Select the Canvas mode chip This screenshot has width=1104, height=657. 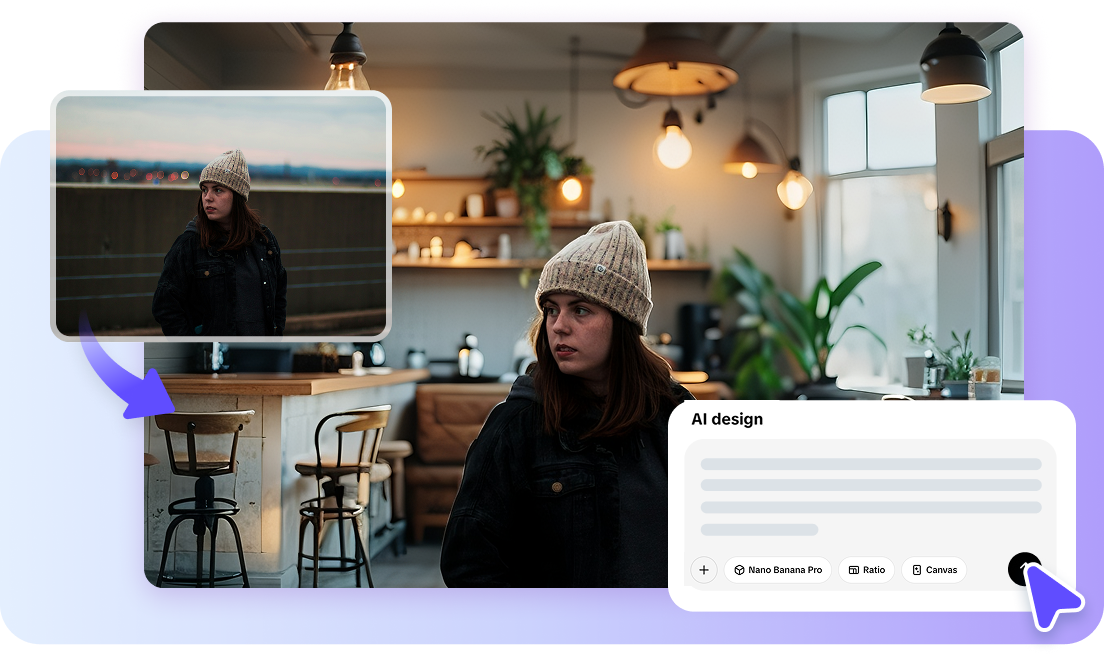tap(934, 570)
